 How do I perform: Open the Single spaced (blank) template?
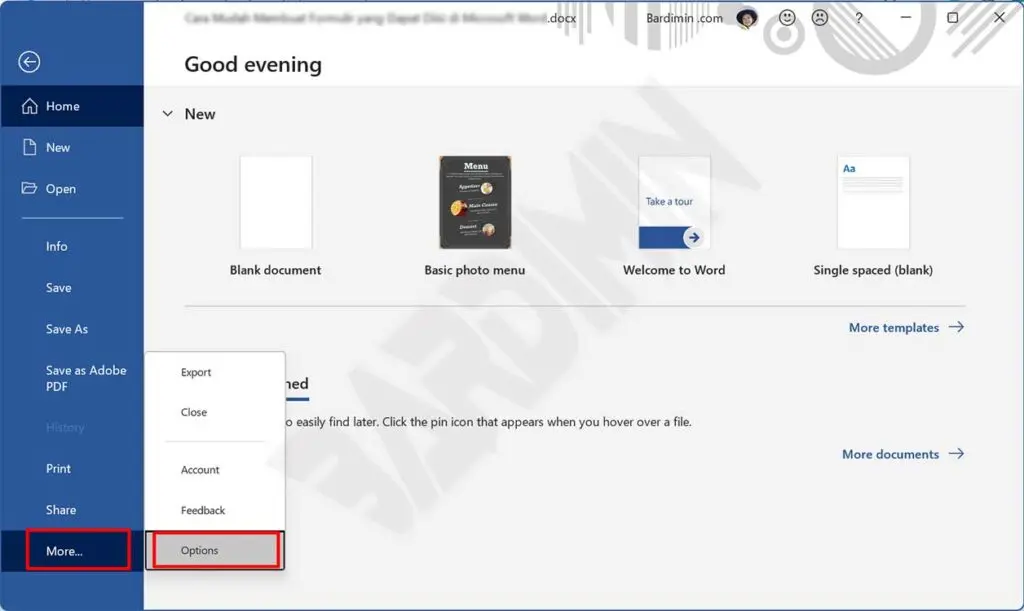click(x=873, y=202)
